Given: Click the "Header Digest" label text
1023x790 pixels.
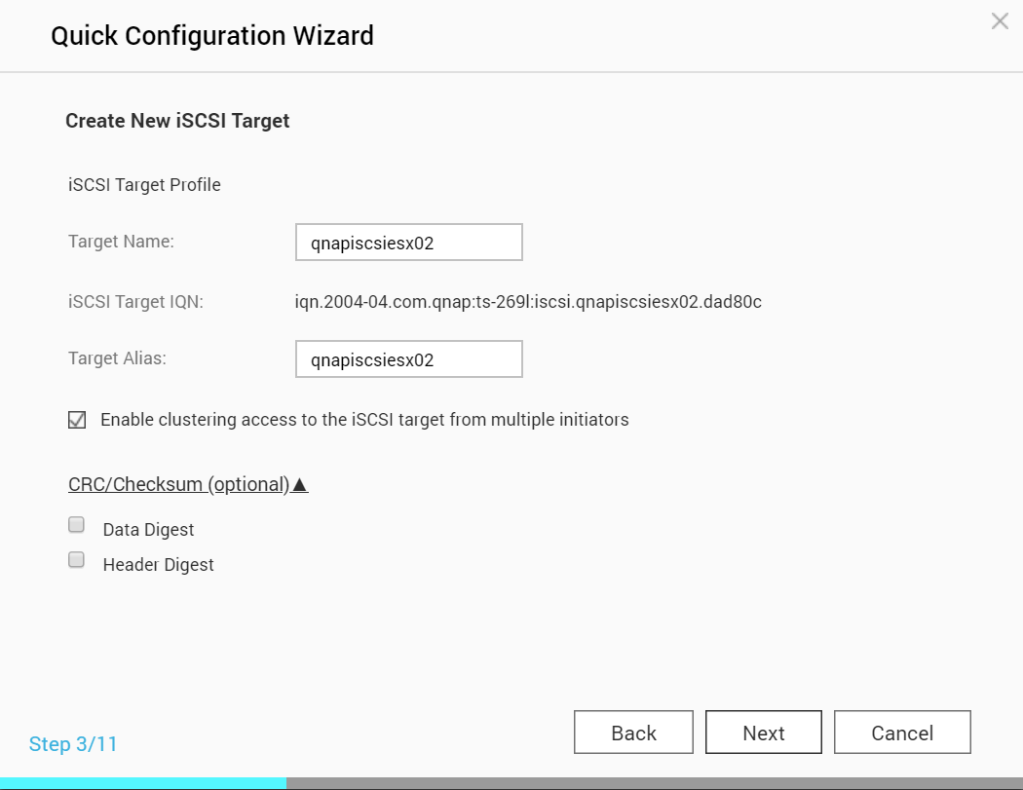Looking at the screenshot, I should pos(158,565).
